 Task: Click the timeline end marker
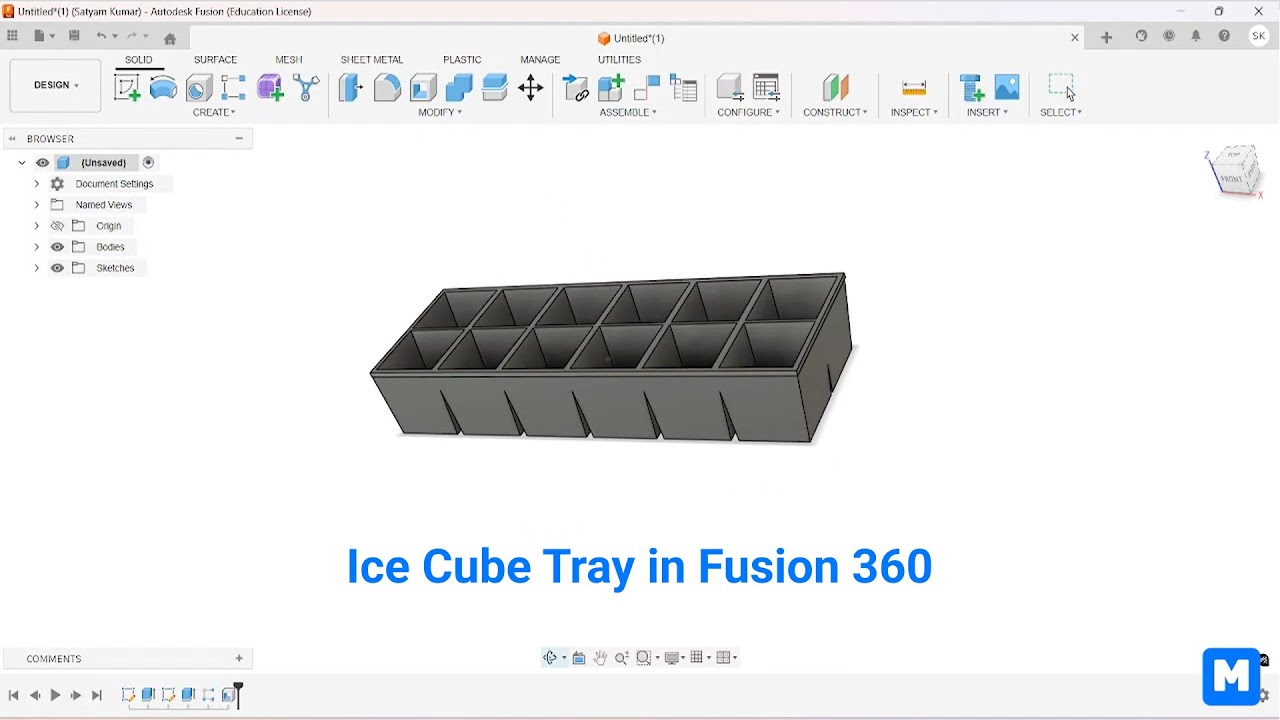click(238, 694)
